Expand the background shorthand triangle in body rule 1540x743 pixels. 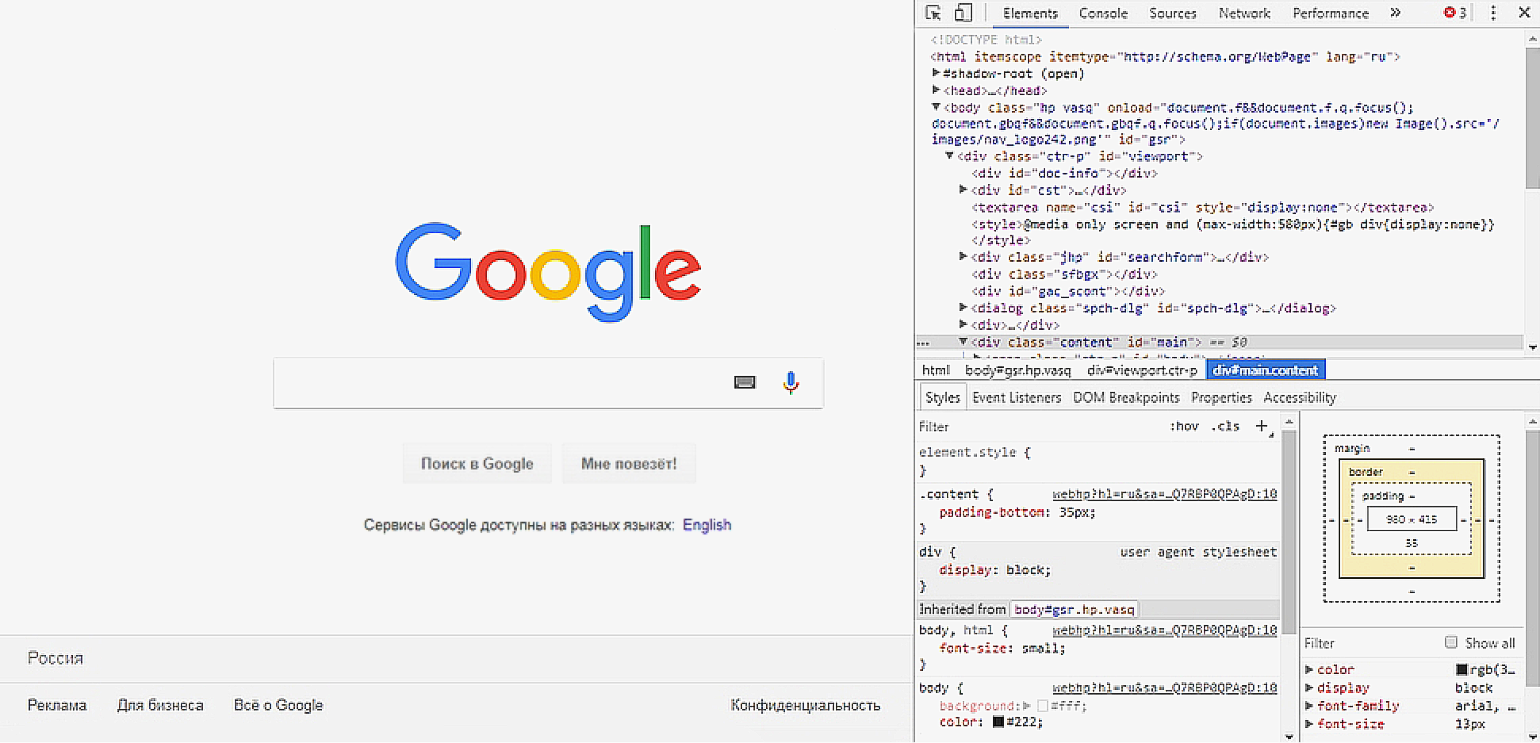(x=1027, y=706)
